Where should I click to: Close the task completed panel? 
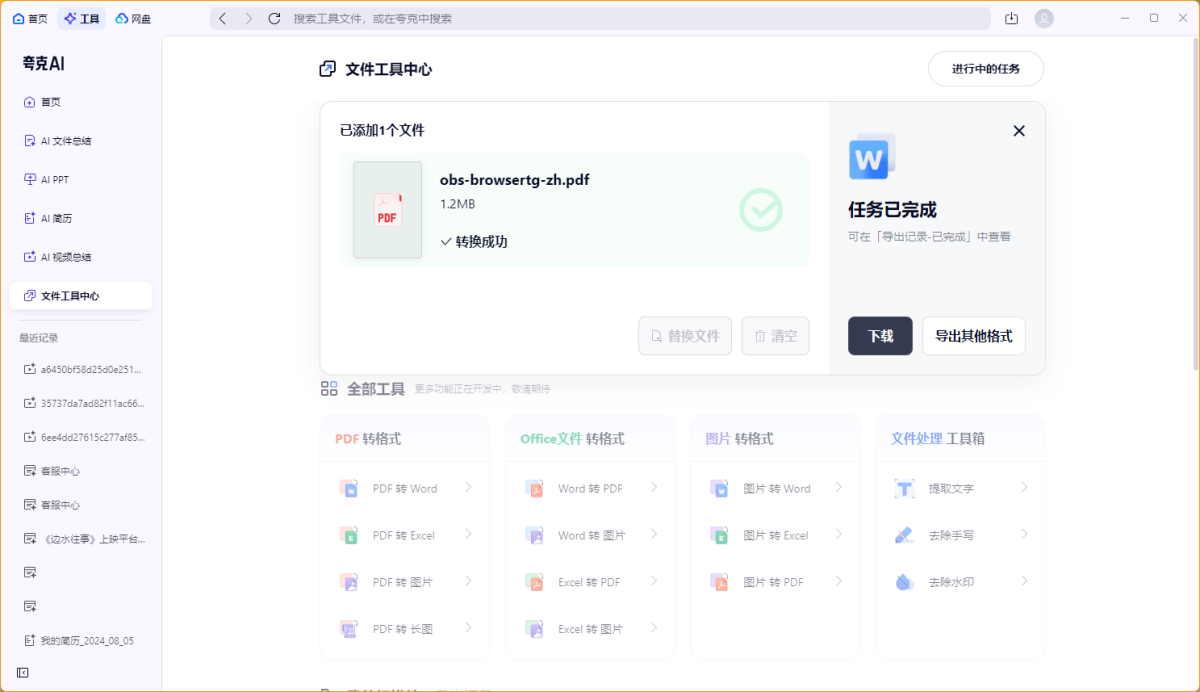click(x=1019, y=131)
